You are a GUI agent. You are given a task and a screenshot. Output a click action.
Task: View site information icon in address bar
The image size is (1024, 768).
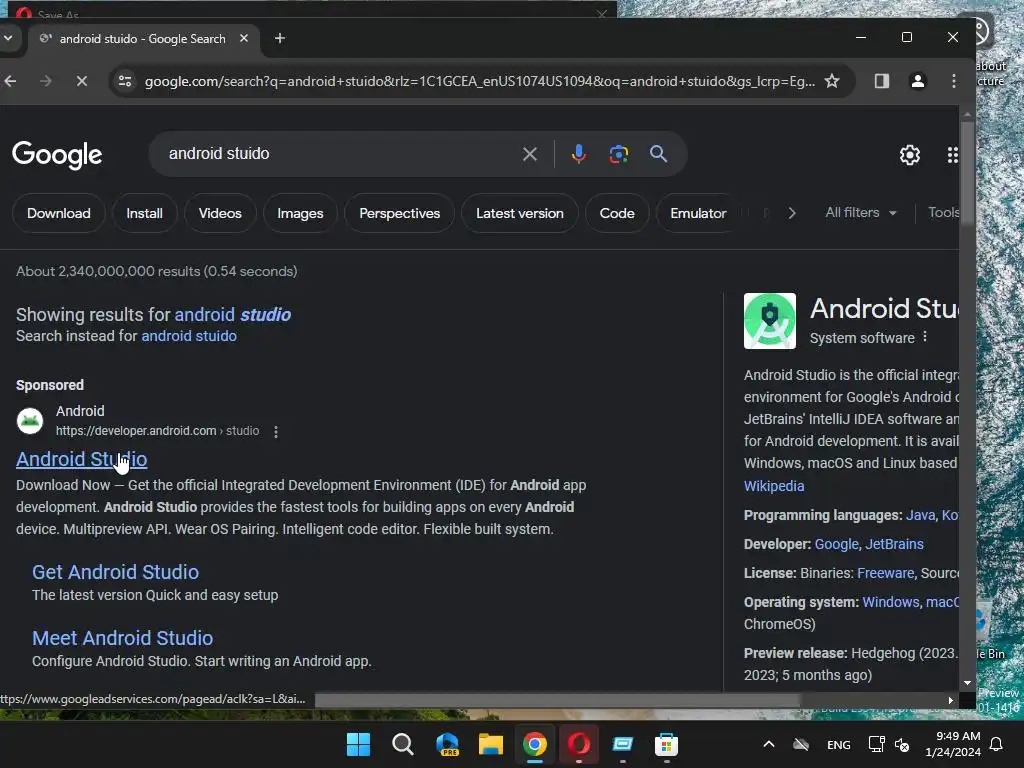[125, 81]
